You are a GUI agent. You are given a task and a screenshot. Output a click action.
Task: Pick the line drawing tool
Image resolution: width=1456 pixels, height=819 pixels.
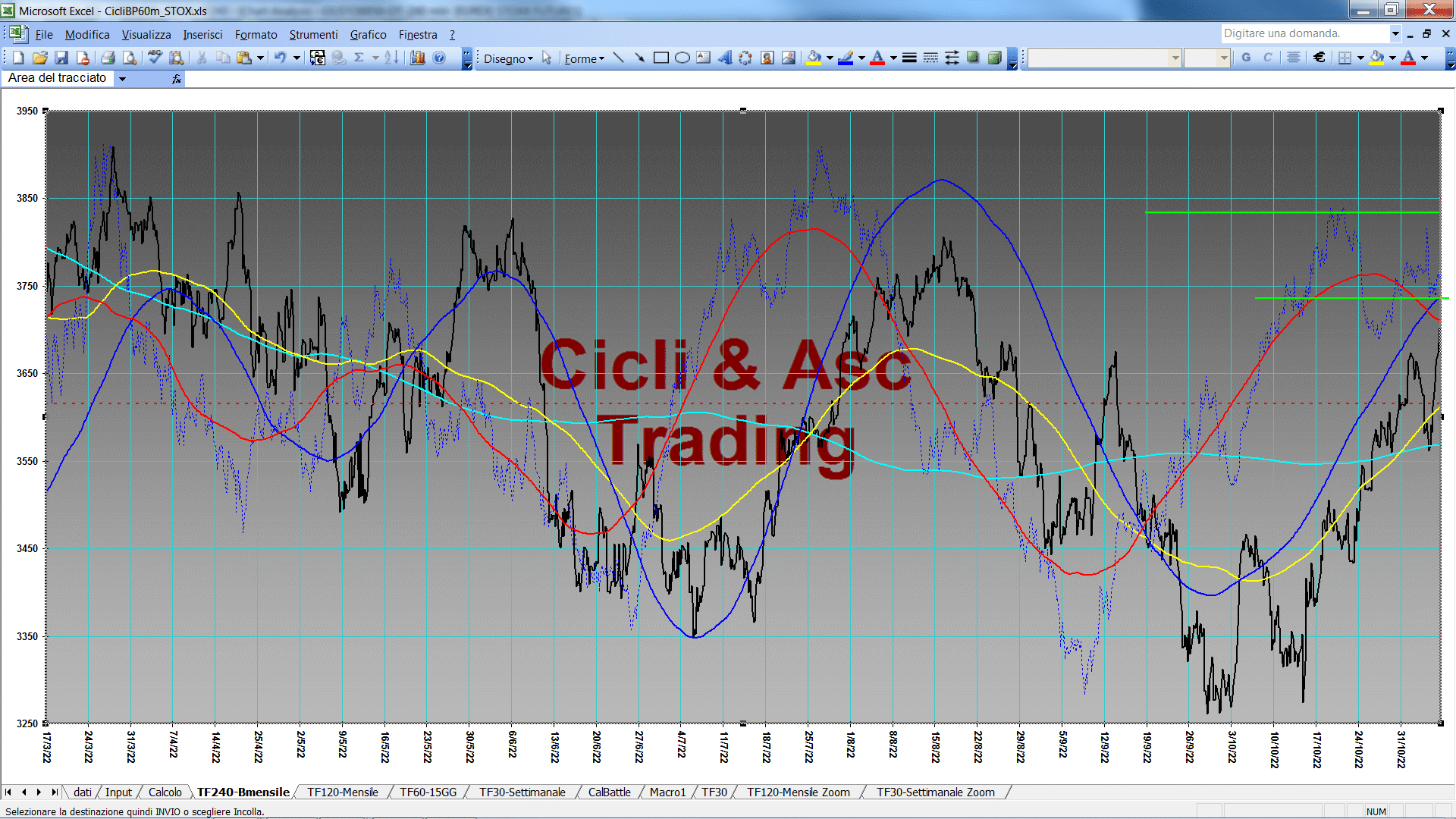pyautogui.click(x=618, y=58)
